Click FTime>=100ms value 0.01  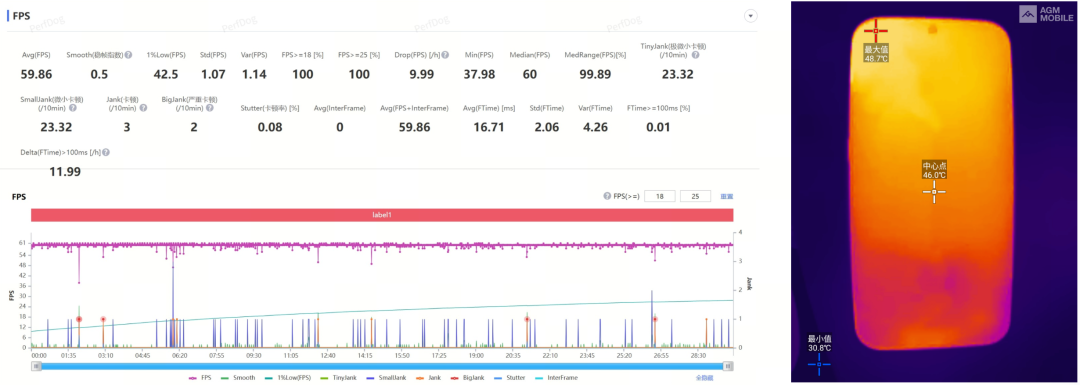(x=658, y=127)
